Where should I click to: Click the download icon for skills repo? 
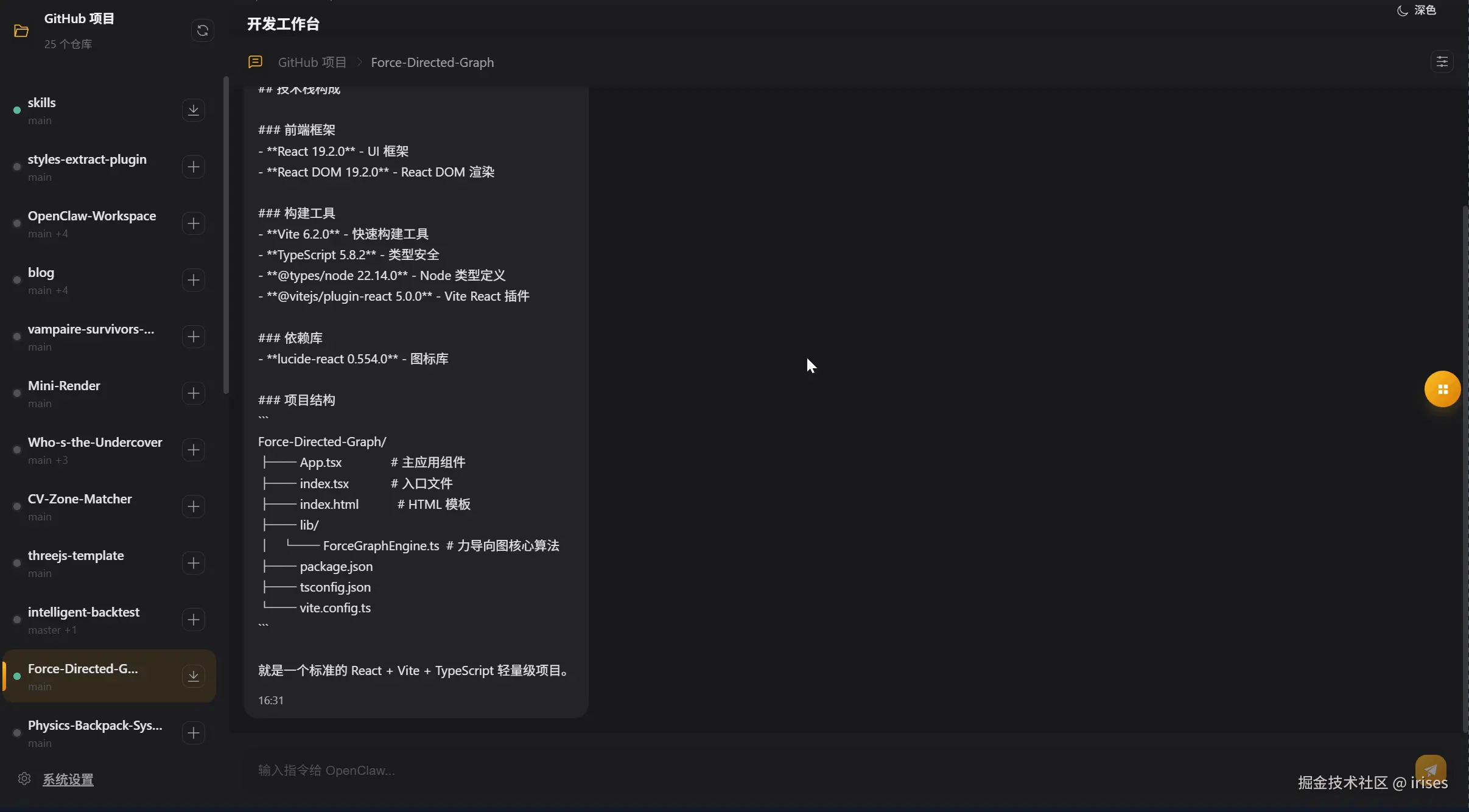click(x=193, y=110)
